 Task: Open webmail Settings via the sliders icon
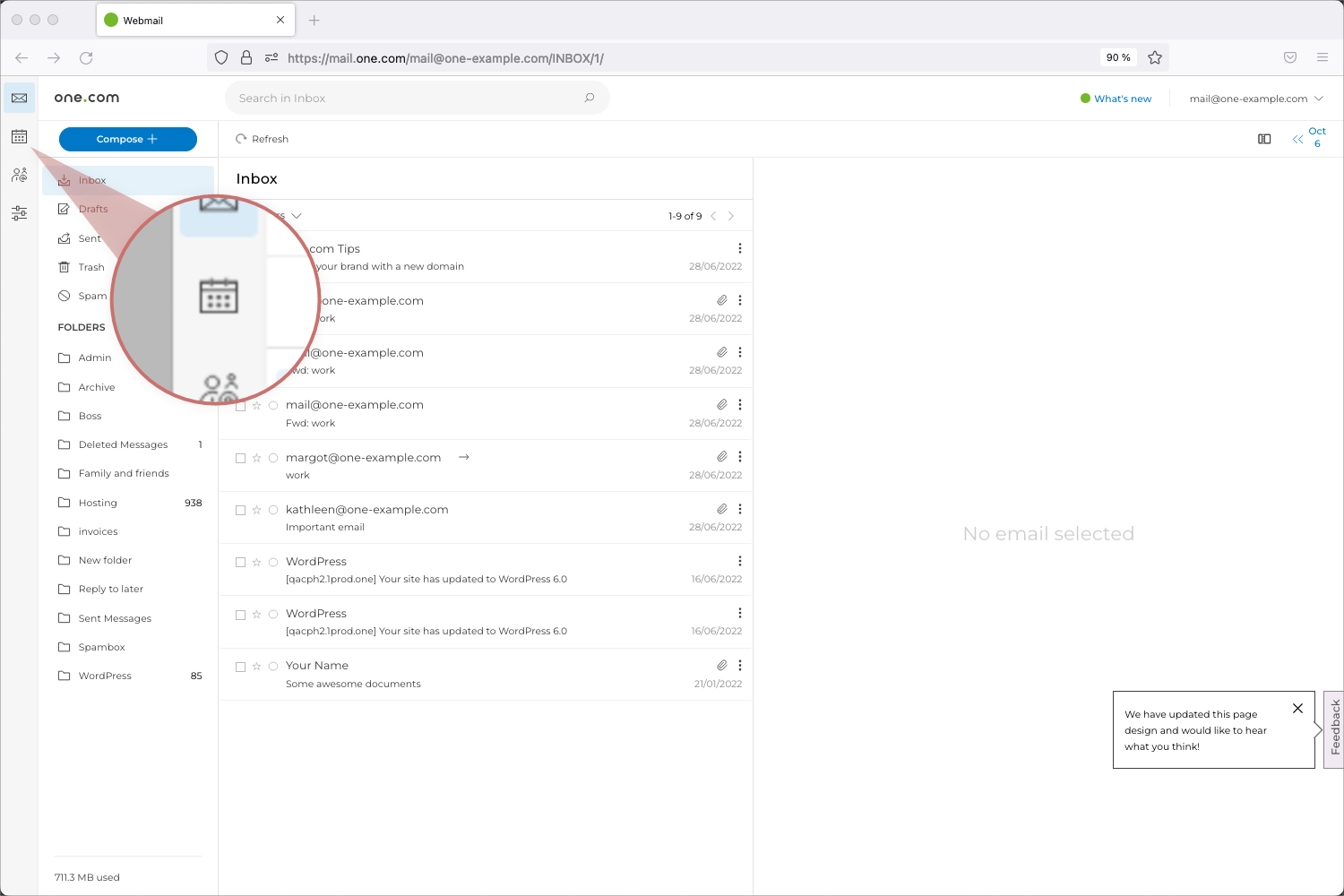[x=19, y=212]
